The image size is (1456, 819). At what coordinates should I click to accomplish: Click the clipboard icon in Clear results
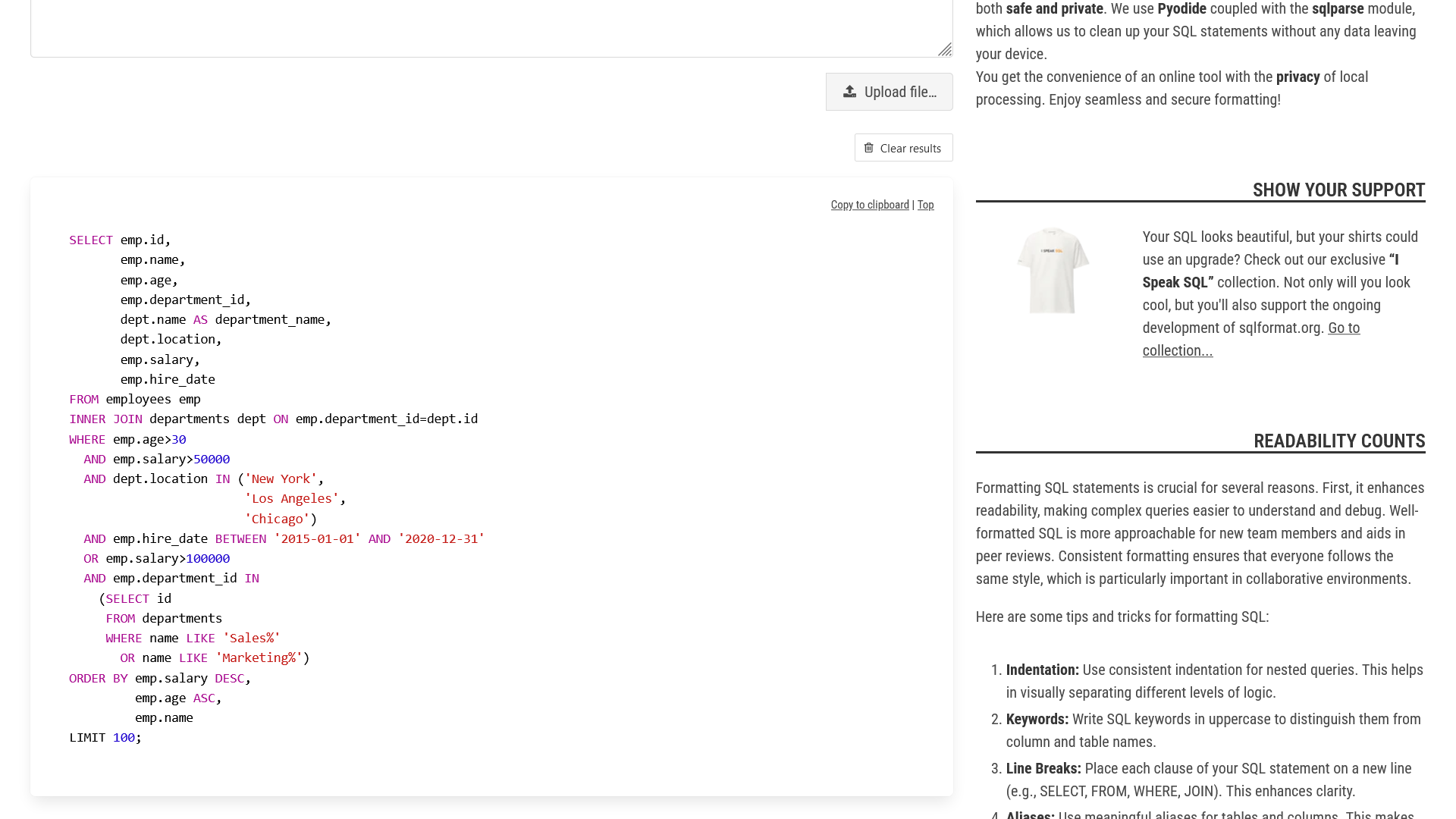(x=869, y=147)
